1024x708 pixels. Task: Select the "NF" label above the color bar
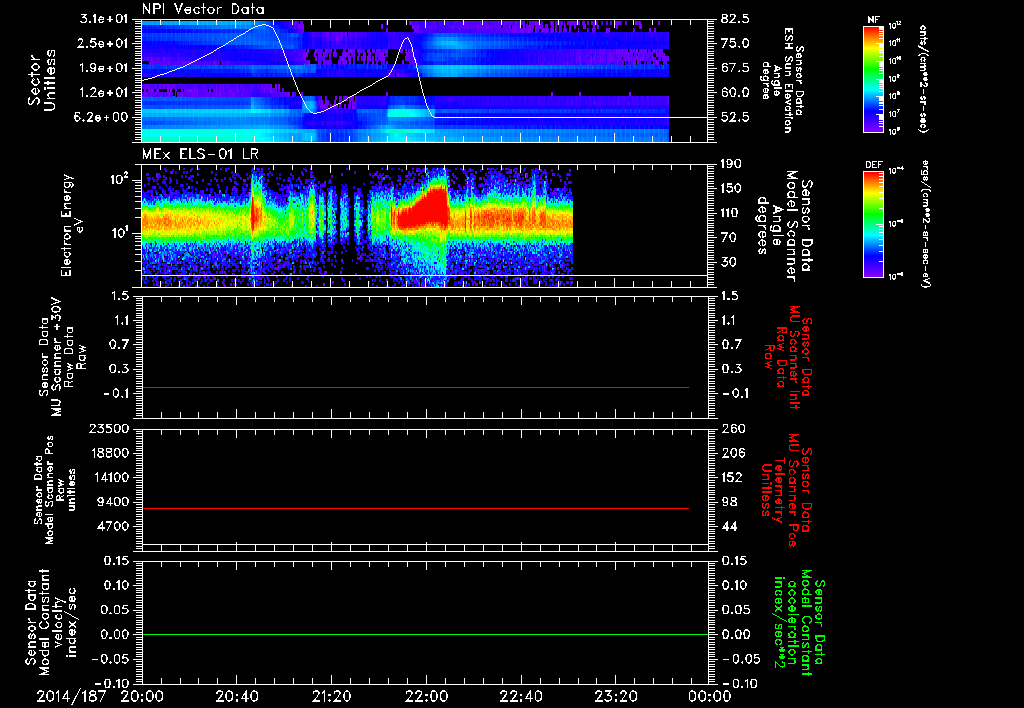pyautogui.click(x=873, y=20)
